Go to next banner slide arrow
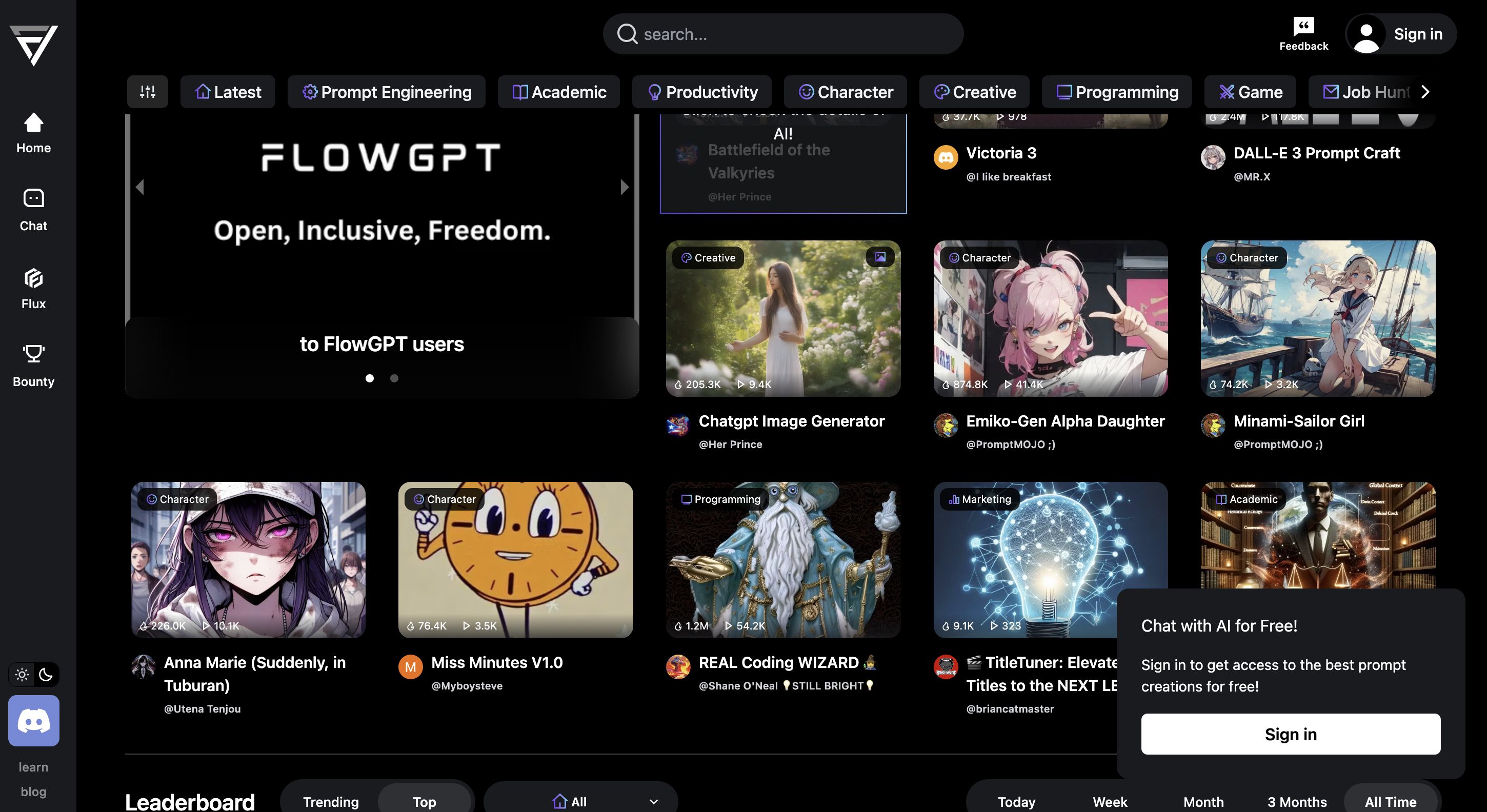1487x812 pixels. [624, 187]
